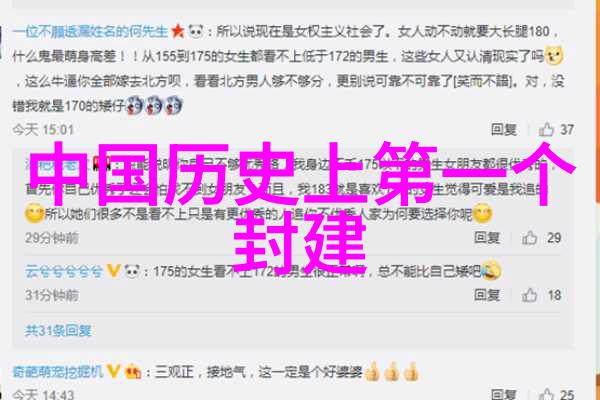Click 回复 on the 31分钟前 reply

click(x=487, y=295)
